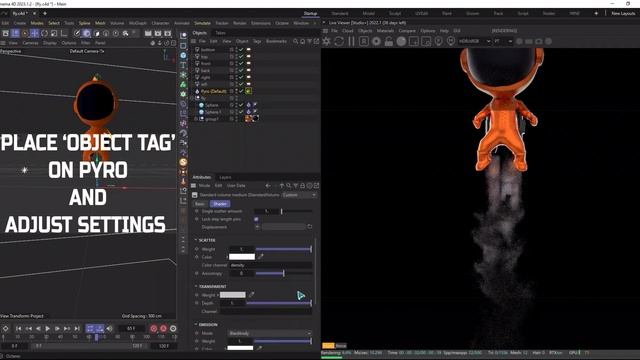Select the Rotate tool in toolbar
Image resolution: width=640 pixels, height=360 pixels.
44,33
